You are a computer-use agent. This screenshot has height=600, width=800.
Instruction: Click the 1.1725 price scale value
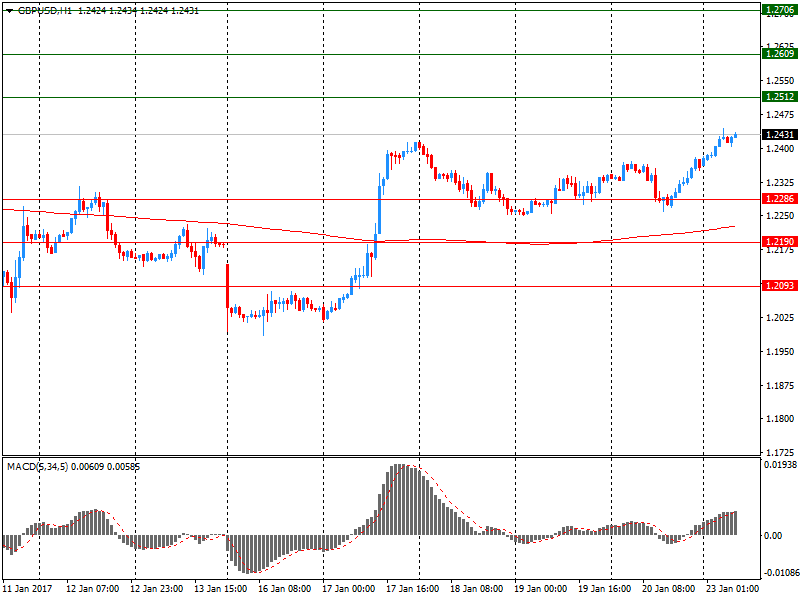coord(780,452)
